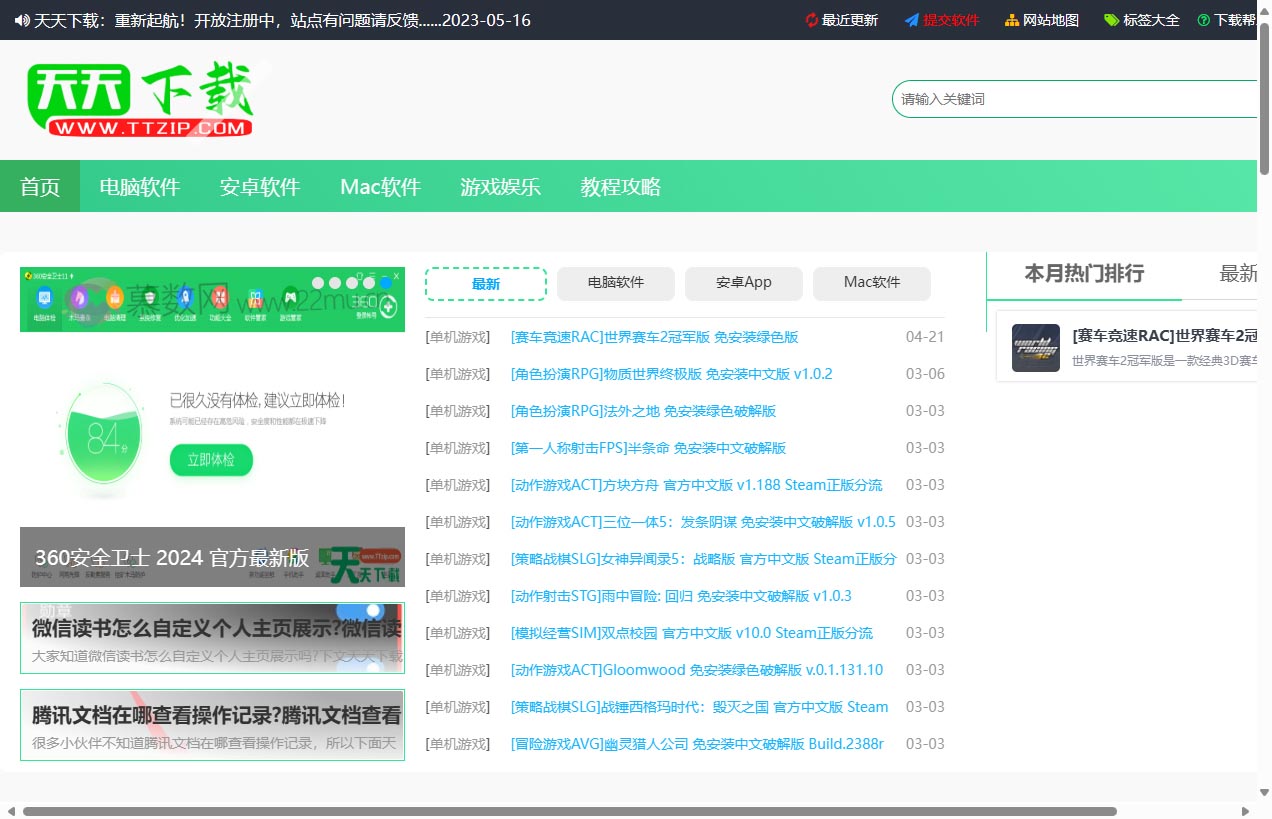Click the 标签大全 tag icon
Screen dimensions: 1272x819
[x=1111, y=19]
